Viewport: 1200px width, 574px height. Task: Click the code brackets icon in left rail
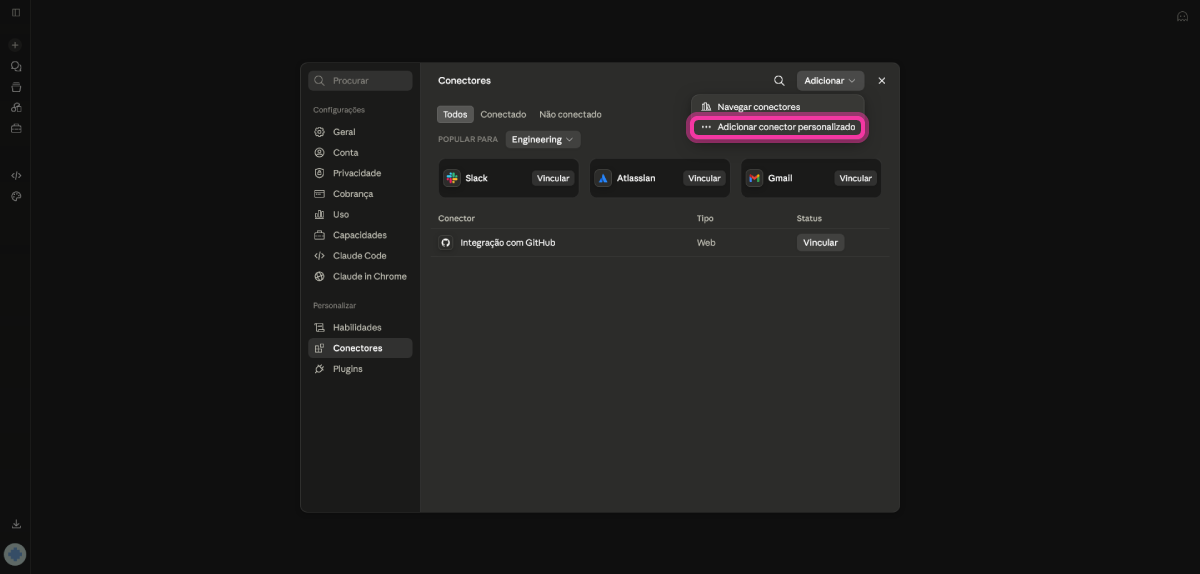point(16,175)
